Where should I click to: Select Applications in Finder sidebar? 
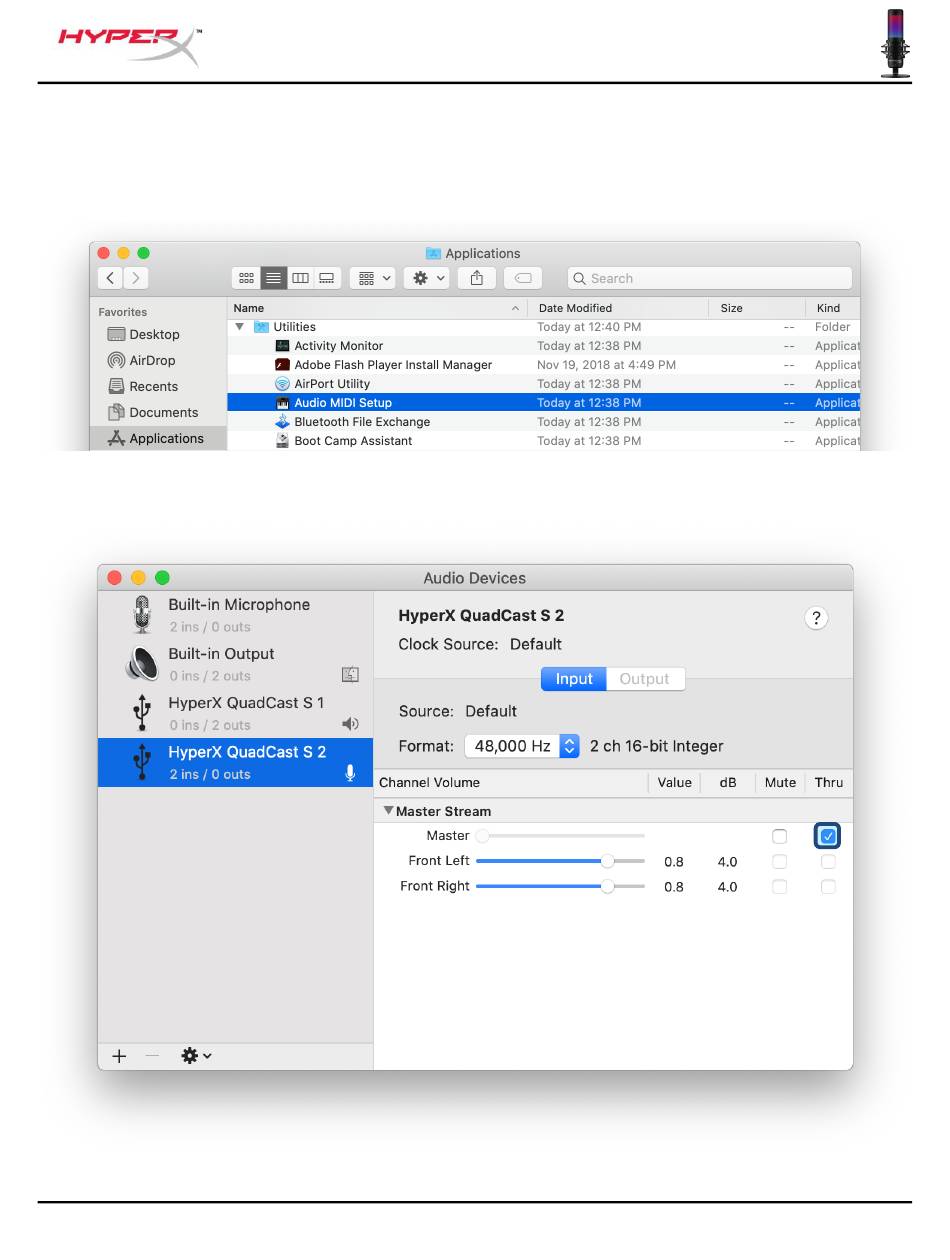(x=158, y=439)
